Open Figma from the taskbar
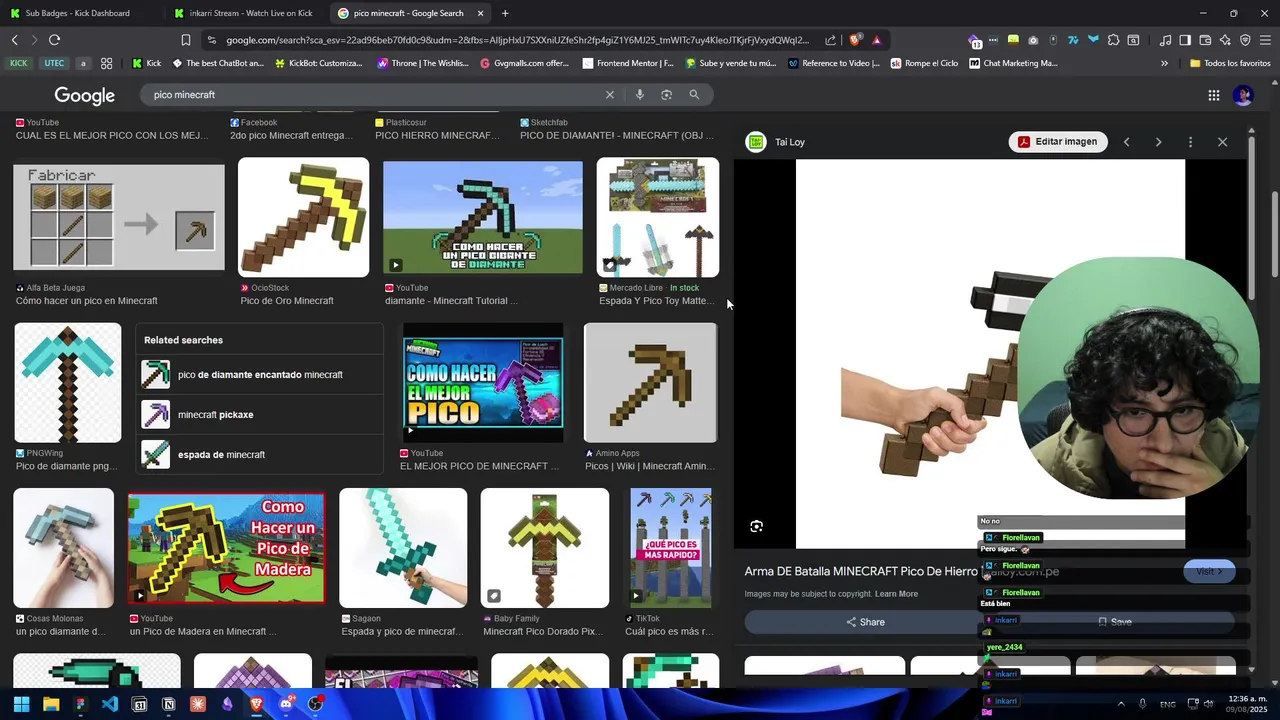 pyautogui.click(x=80, y=704)
